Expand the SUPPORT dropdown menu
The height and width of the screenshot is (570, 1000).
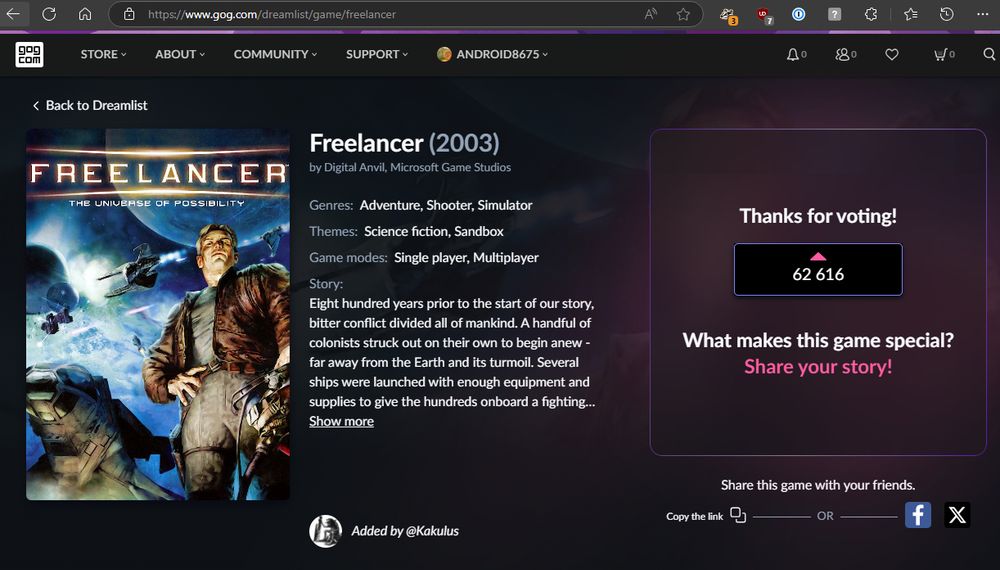[x=377, y=55]
